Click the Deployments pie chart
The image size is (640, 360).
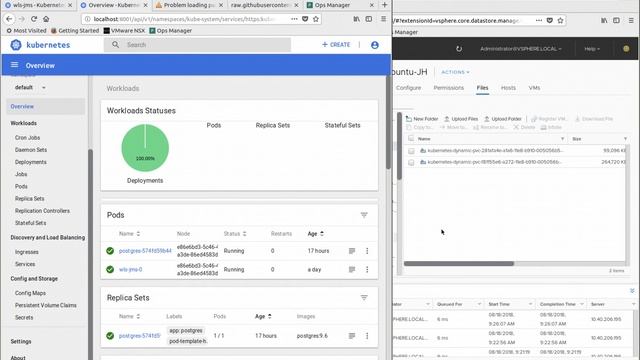point(145,148)
